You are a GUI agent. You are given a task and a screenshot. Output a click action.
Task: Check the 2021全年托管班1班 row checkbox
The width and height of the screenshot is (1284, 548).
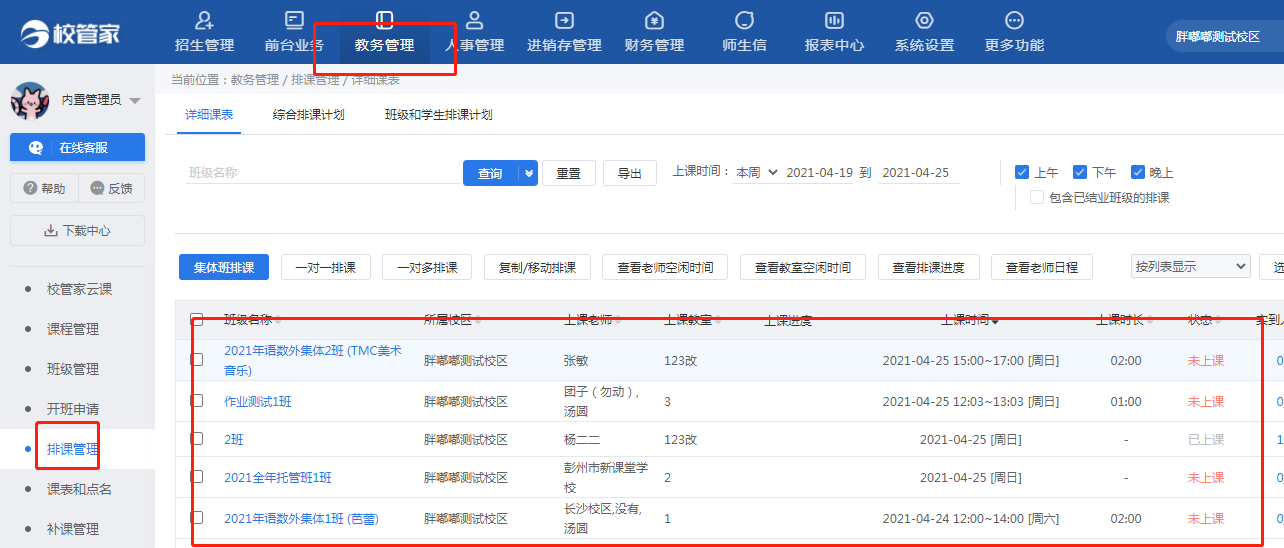197,476
